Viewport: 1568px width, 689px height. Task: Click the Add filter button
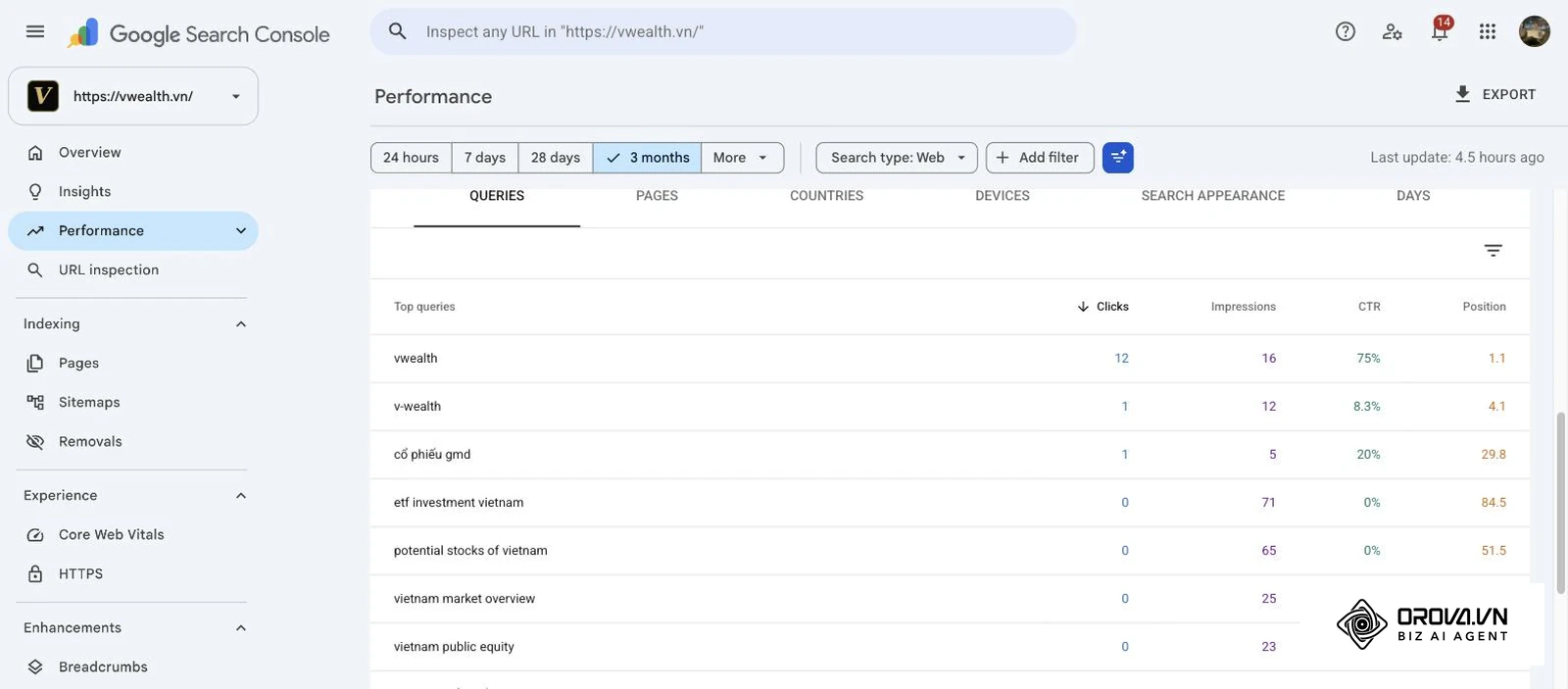[x=1040, y=158]
